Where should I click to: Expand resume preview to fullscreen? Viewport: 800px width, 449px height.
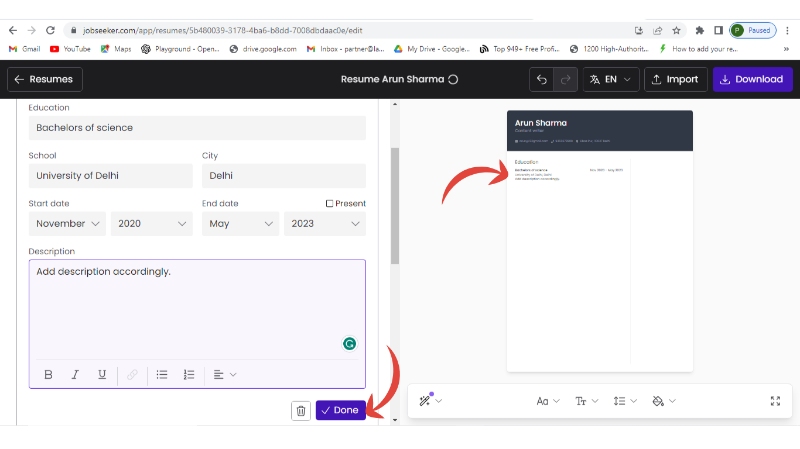pos(775,401)
